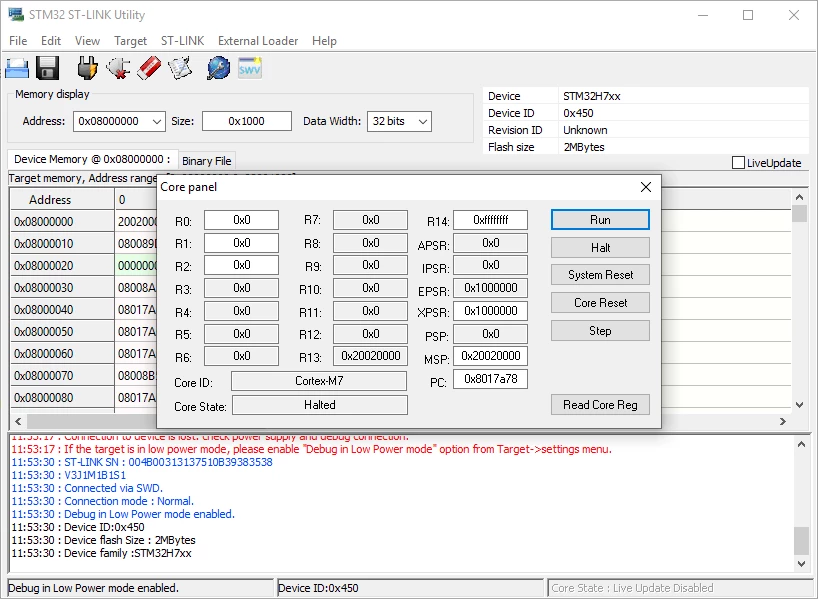The image size is (818, 599).
Task: Click the Core Reset button
Action: coord(600,303)
